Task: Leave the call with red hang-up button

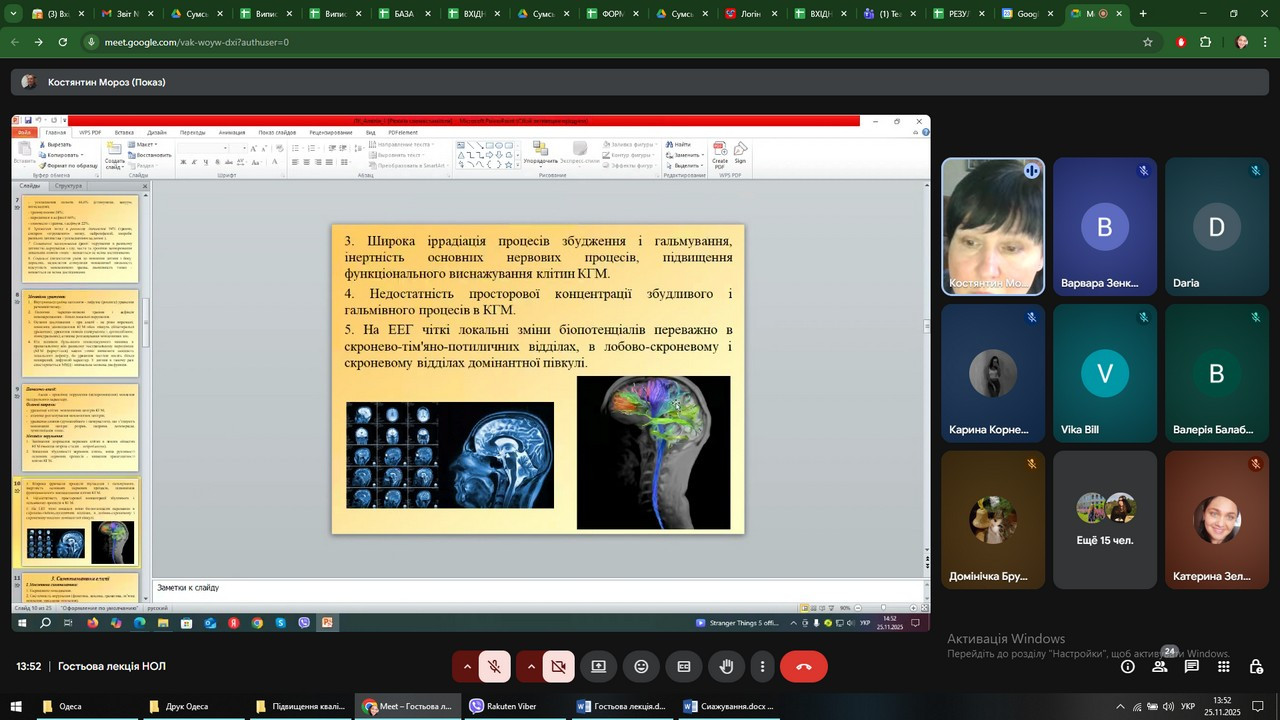Action: [803, 666]
